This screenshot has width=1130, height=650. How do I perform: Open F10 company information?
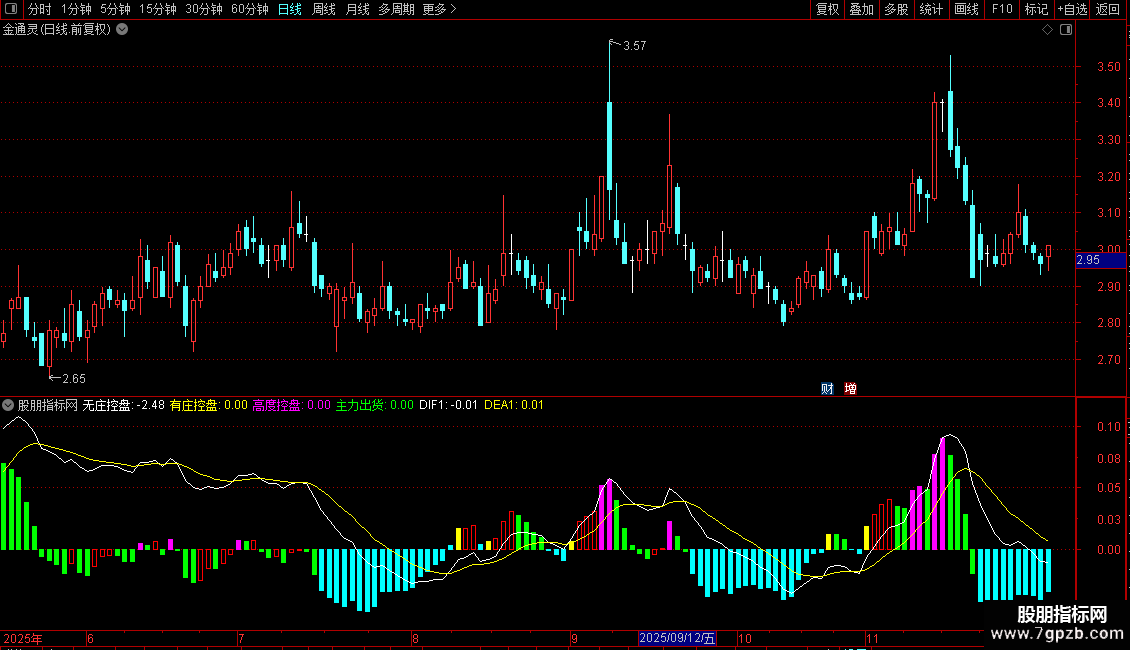point(1001,10)
